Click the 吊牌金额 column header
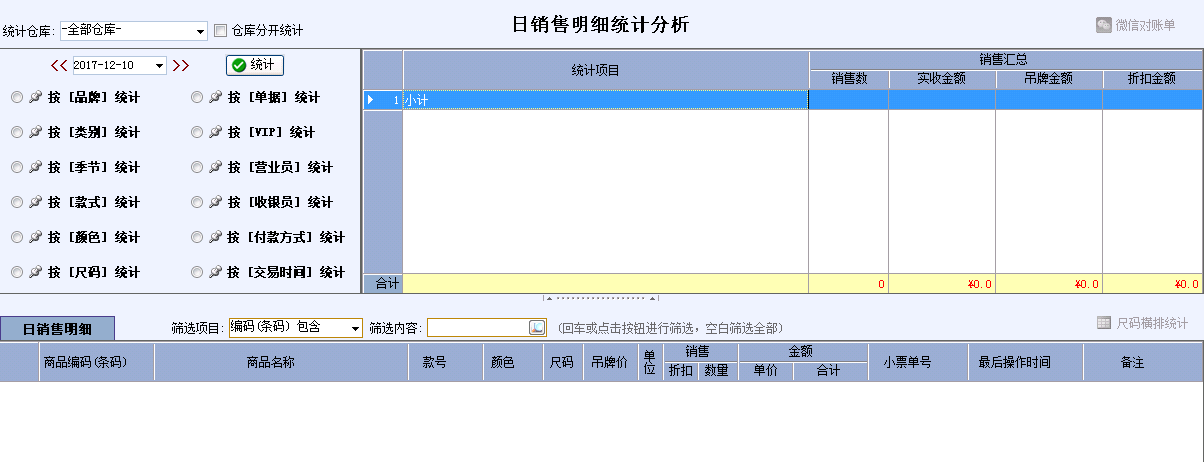This screenshot has height=462, width=1204. pos(1049,79)
